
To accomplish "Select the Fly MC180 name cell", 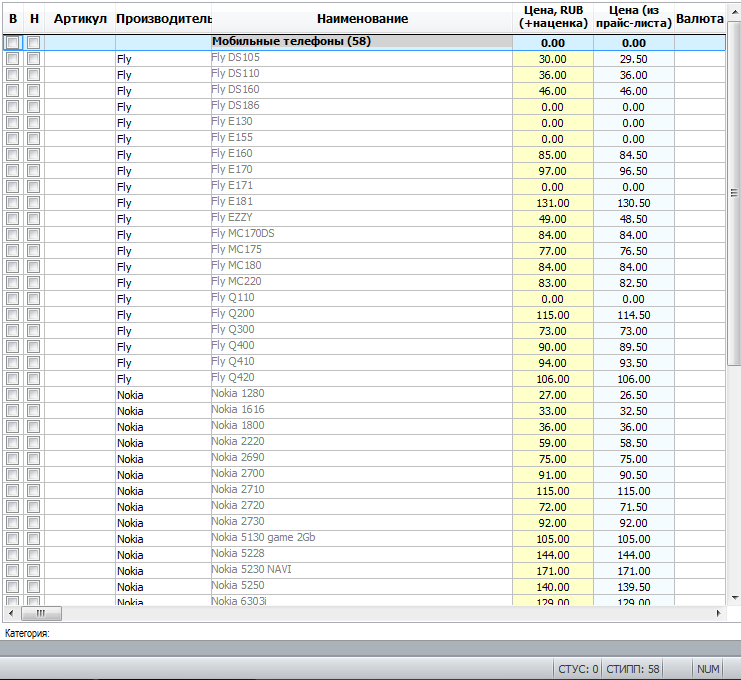I will click(x=362, y=267).
